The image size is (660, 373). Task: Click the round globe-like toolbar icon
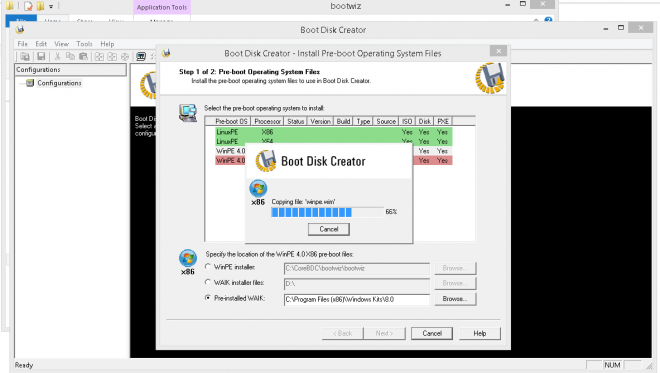coord(125,56)
